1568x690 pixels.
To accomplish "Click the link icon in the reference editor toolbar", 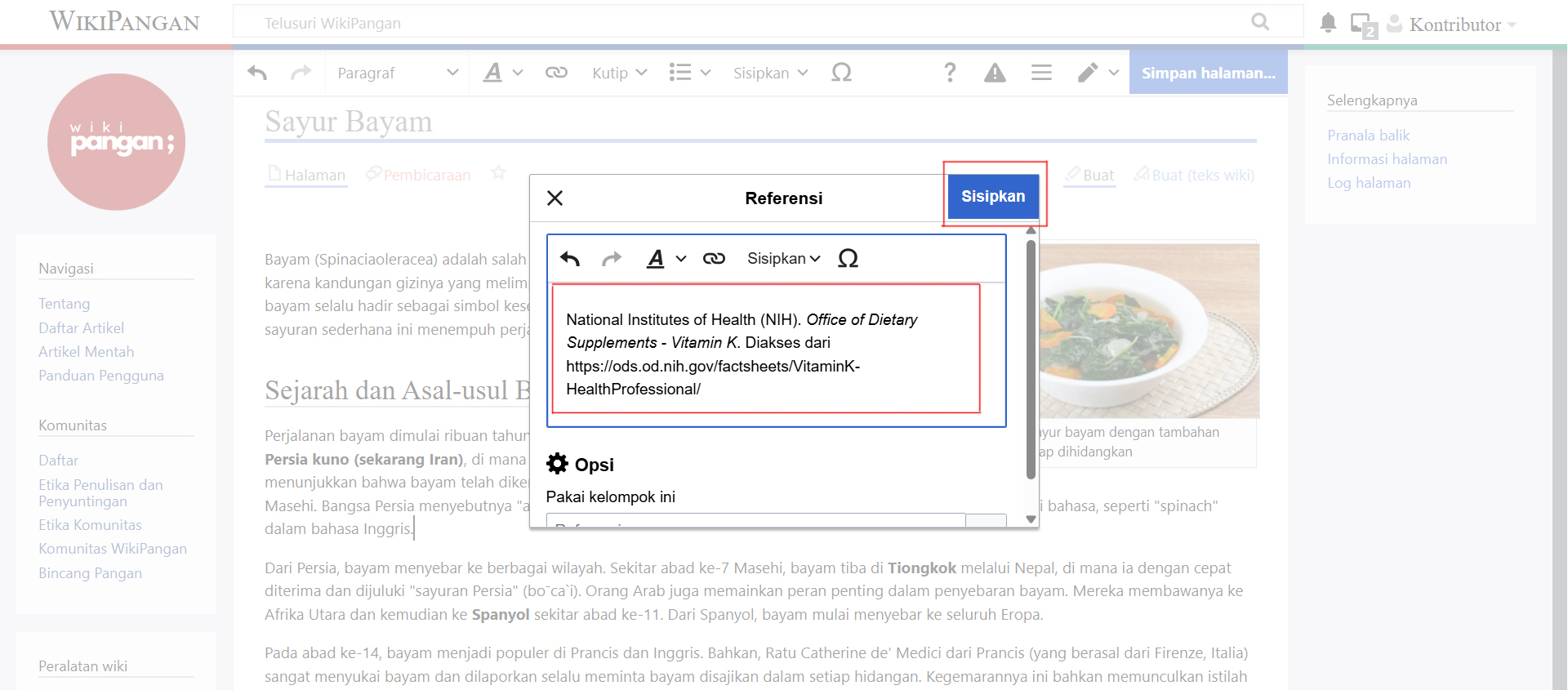I will click(714, 259).
